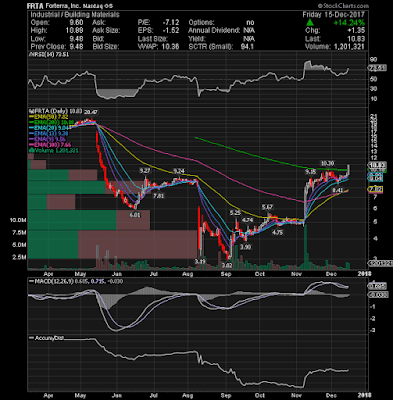Click the Jul label below the price chart
Image resolution: width=393 pixels, height=400 pixels.
[x=154, y=274]
